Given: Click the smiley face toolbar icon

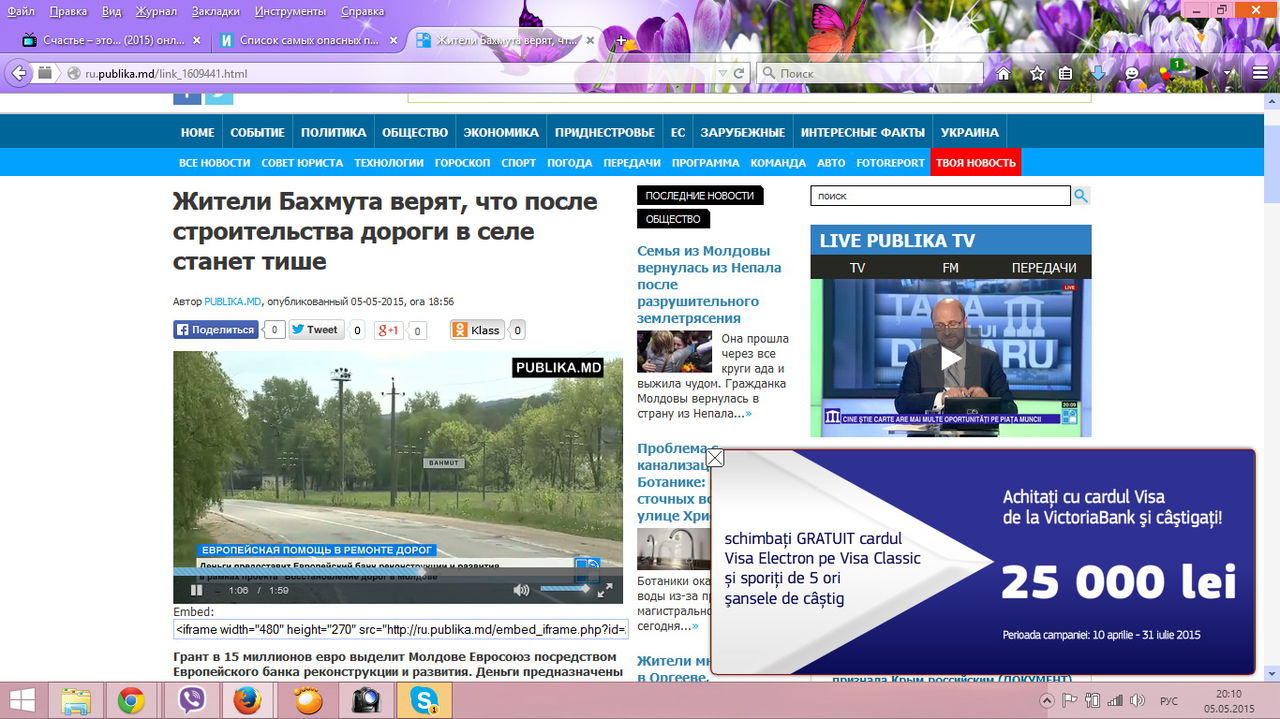Looking at the screenshot, I should pyautogui.click(x=1132, y=73).
